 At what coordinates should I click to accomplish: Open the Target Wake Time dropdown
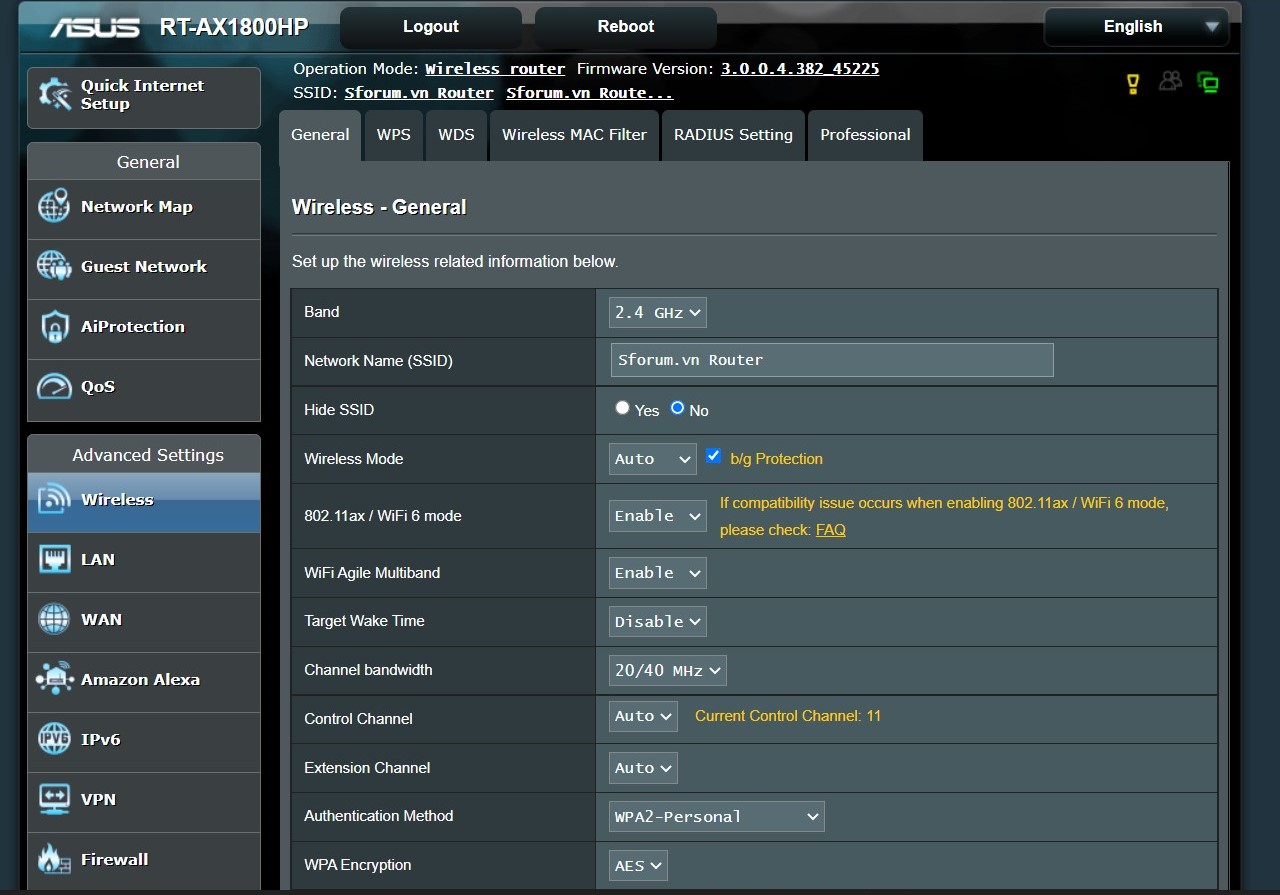point(658,621)
